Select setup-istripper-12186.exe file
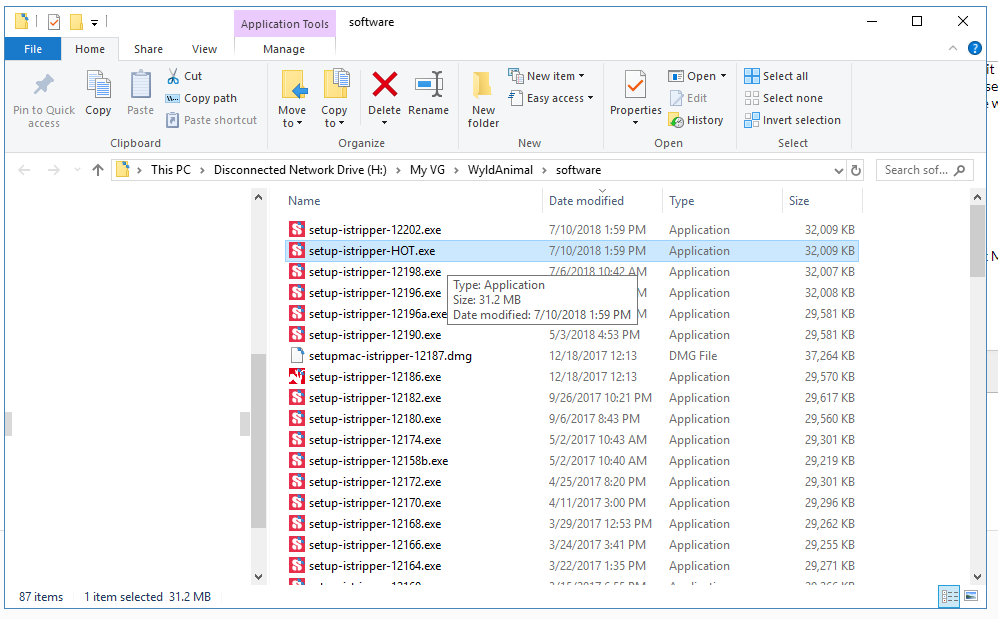The width and height of the screenshot is (998, 619). [x=572, y=377]
